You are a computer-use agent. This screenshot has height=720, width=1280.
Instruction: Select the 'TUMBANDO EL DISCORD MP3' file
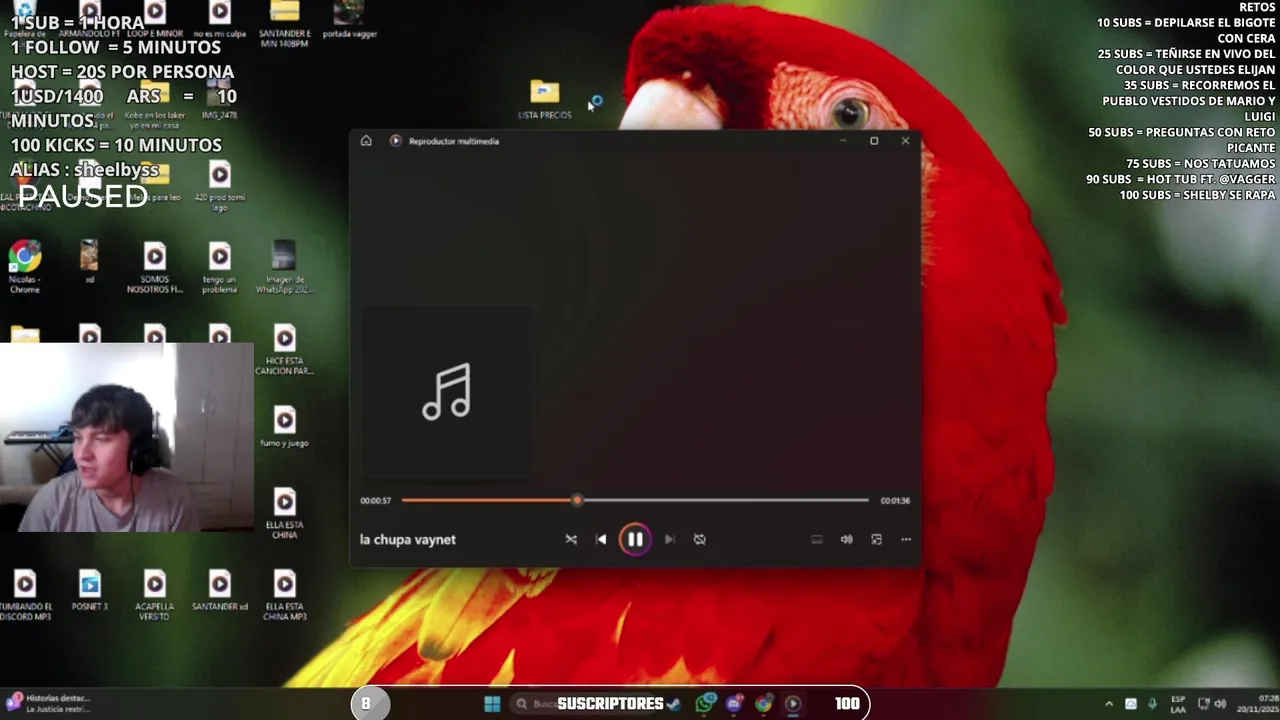pyautogui.click(x=25, y=596)
